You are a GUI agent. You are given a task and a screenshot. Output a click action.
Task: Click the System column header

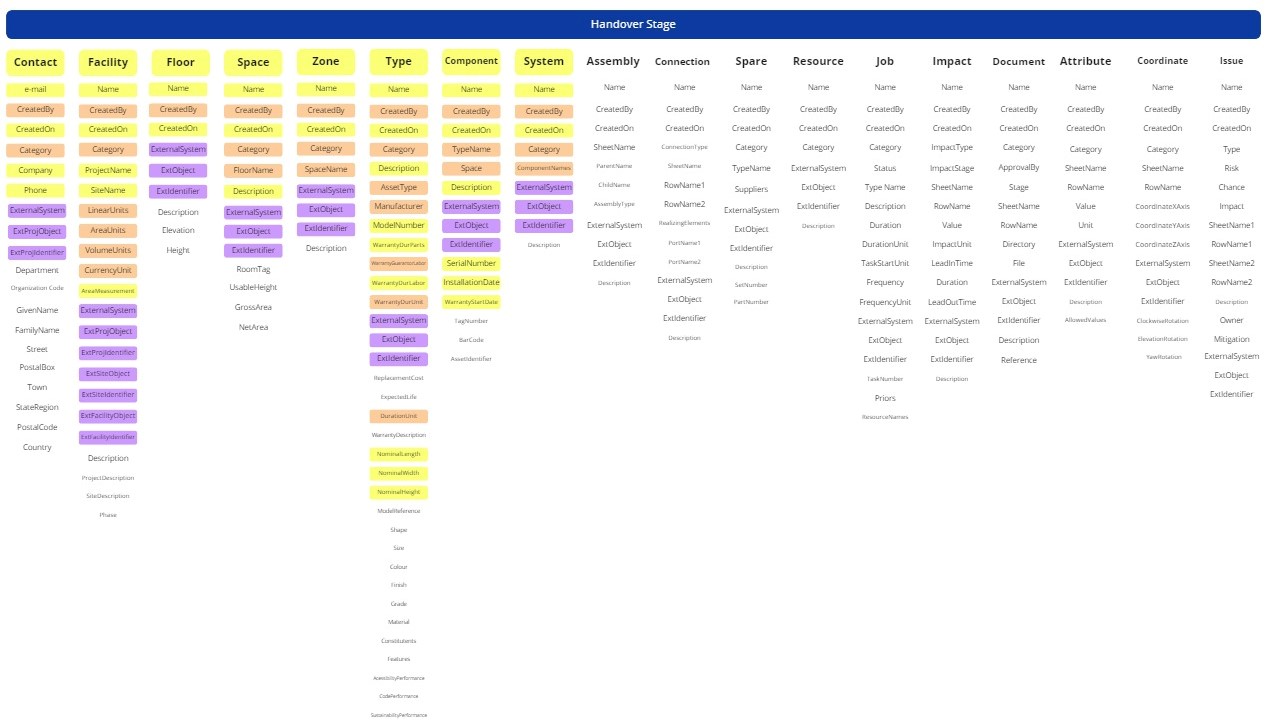click(543, 61)
